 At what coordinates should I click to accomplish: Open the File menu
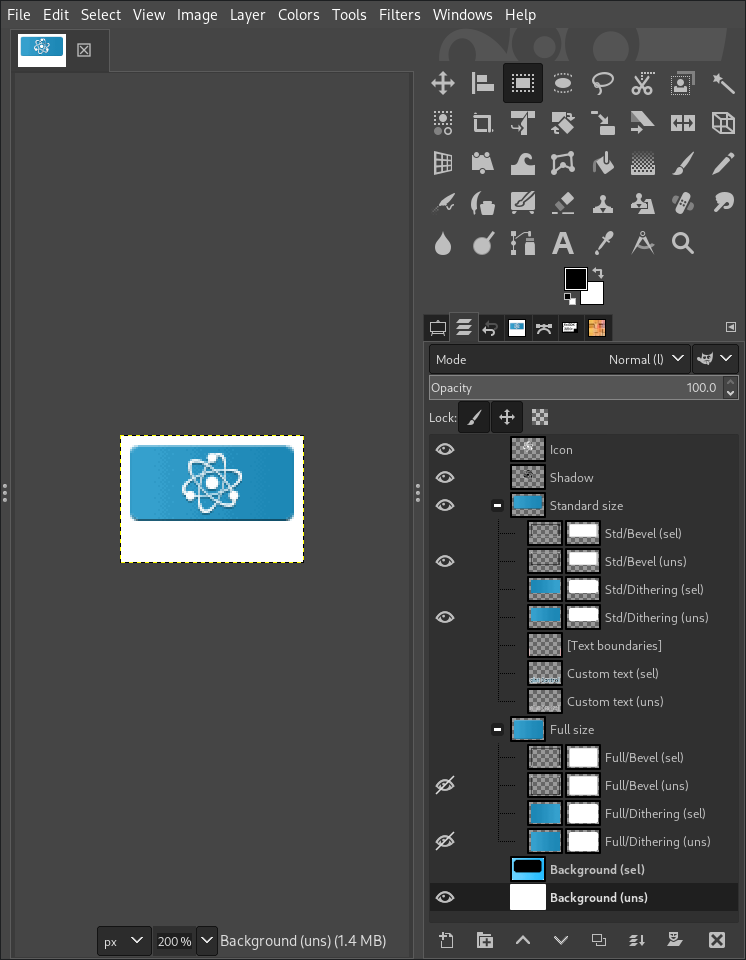pyautogui.click(x=19, y=15)
